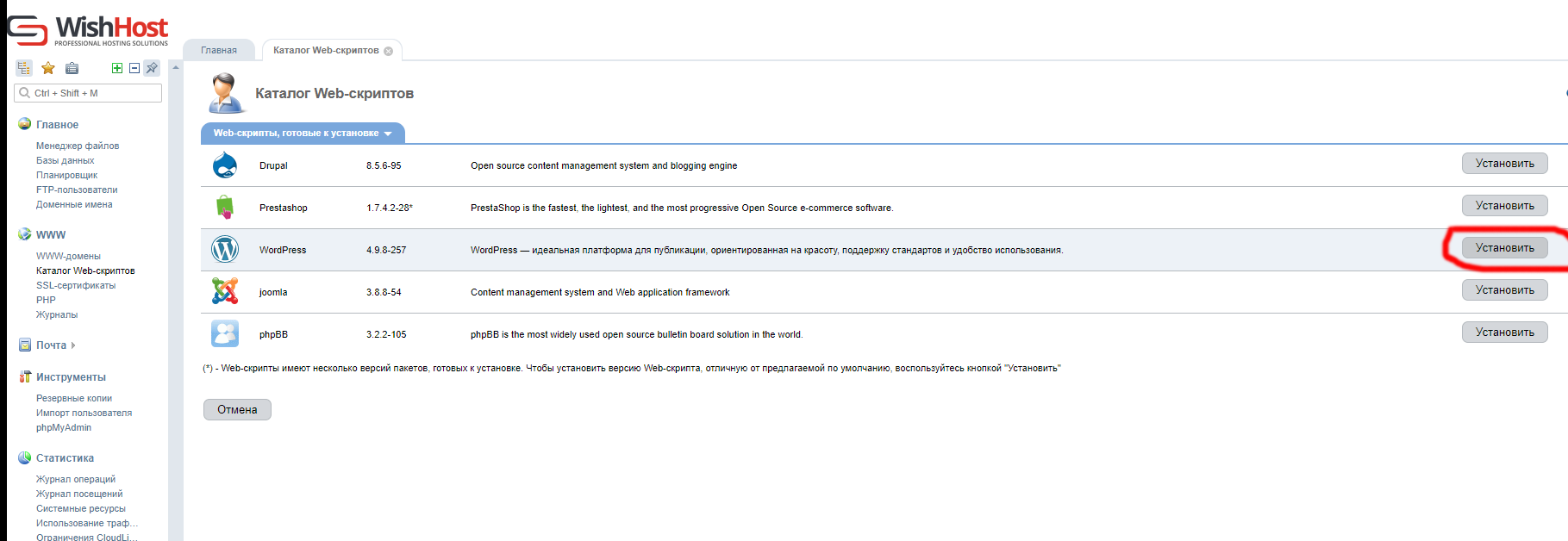This screenshot has height=541, width=1568.
Task: Open favorites star icon
Action: coord(48,68)
